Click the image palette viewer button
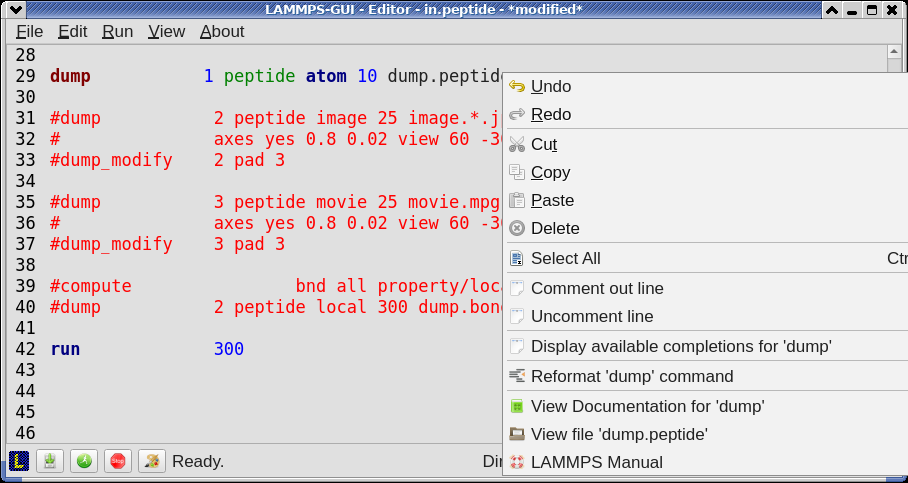 (x=152, y=462)
